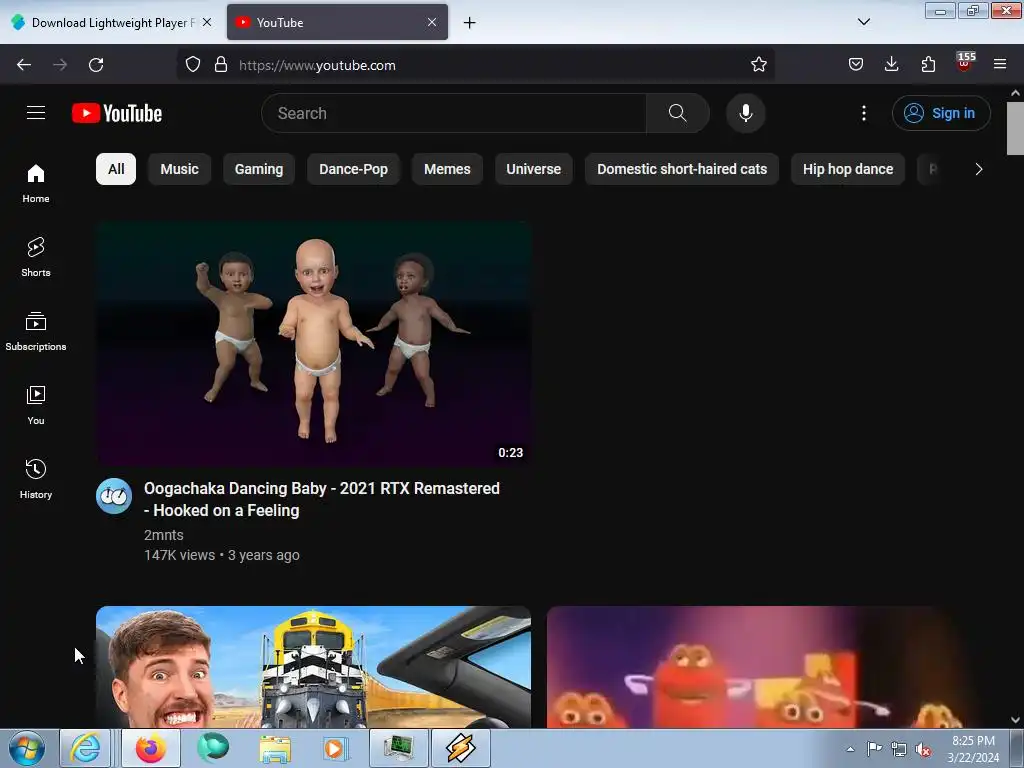Bookmark this page with star icon
The width and height of the screenshot is (1024, 768).
758,65
